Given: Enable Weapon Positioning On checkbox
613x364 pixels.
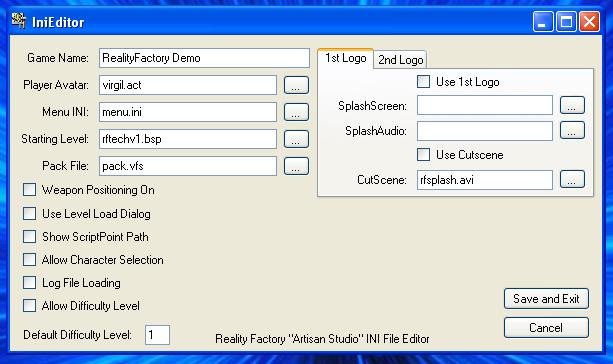Looking at the screenshot, I should pyautogui.click(x=29, y=190).
